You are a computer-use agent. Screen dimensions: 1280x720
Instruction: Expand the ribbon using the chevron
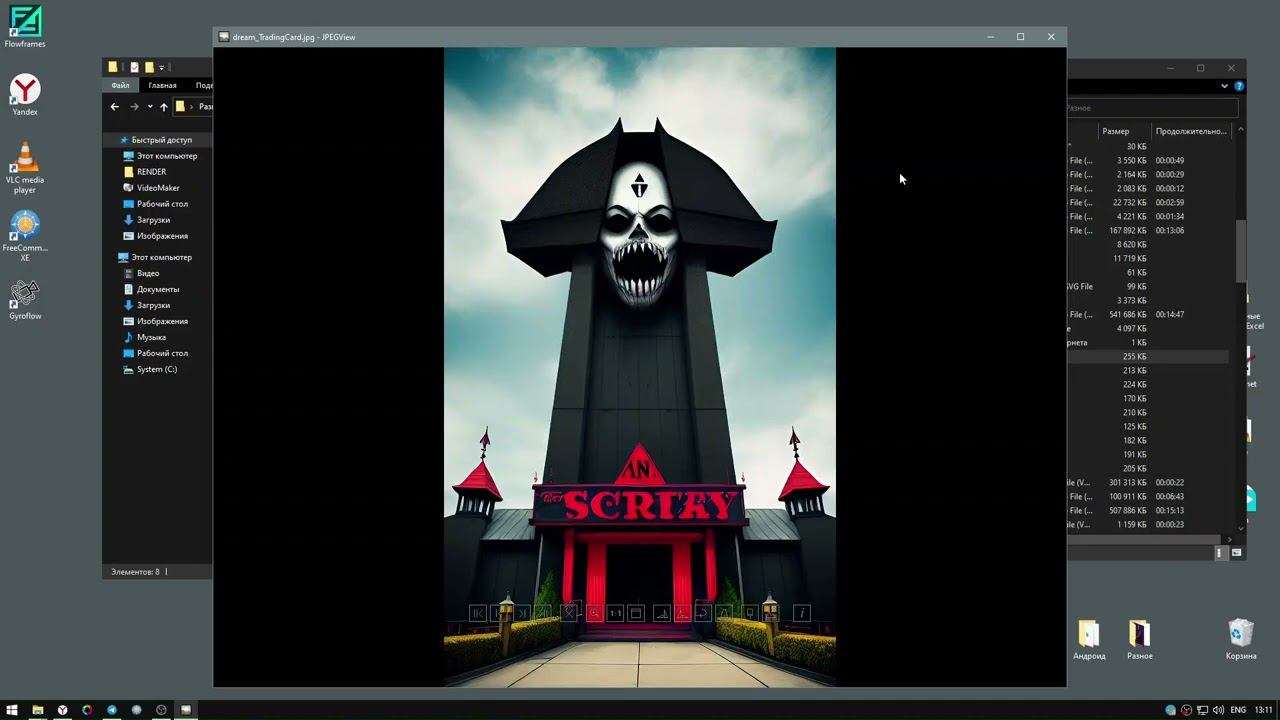(1224, 86)
